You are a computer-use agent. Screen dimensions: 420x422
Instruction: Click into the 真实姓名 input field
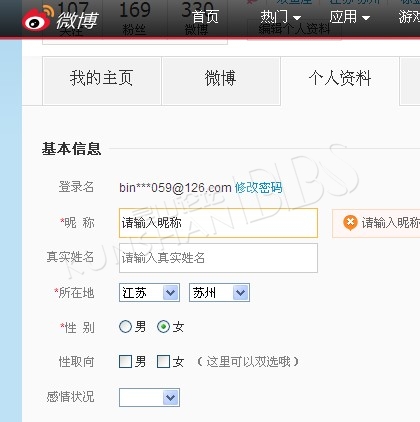click(218, 258)
